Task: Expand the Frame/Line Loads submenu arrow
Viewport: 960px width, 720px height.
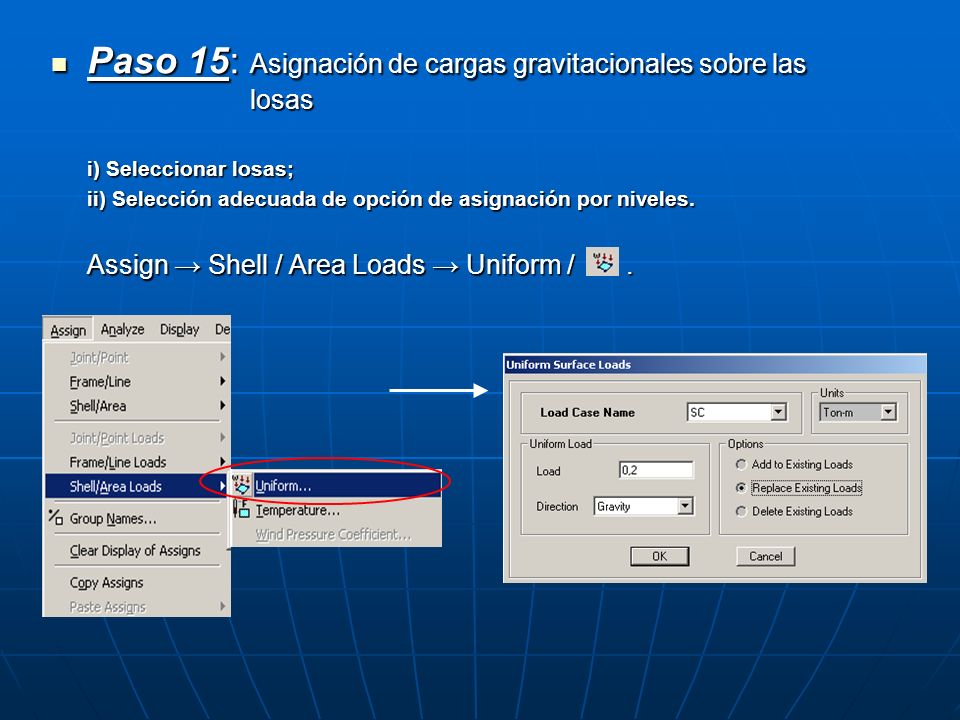Action: click(x=223, y=462)
